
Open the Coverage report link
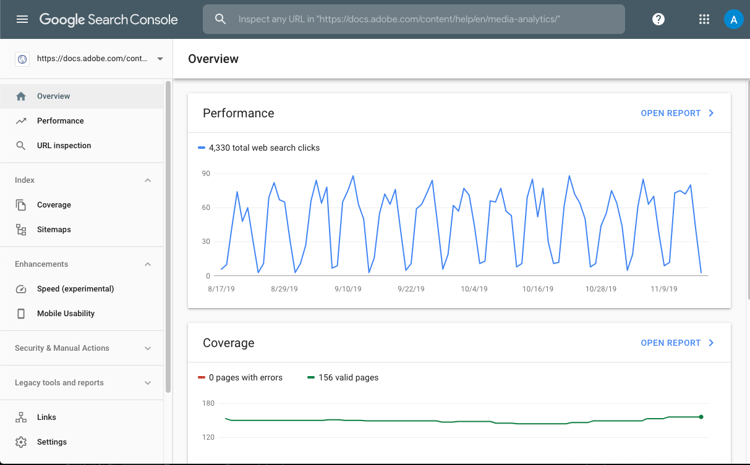point(677,343)
